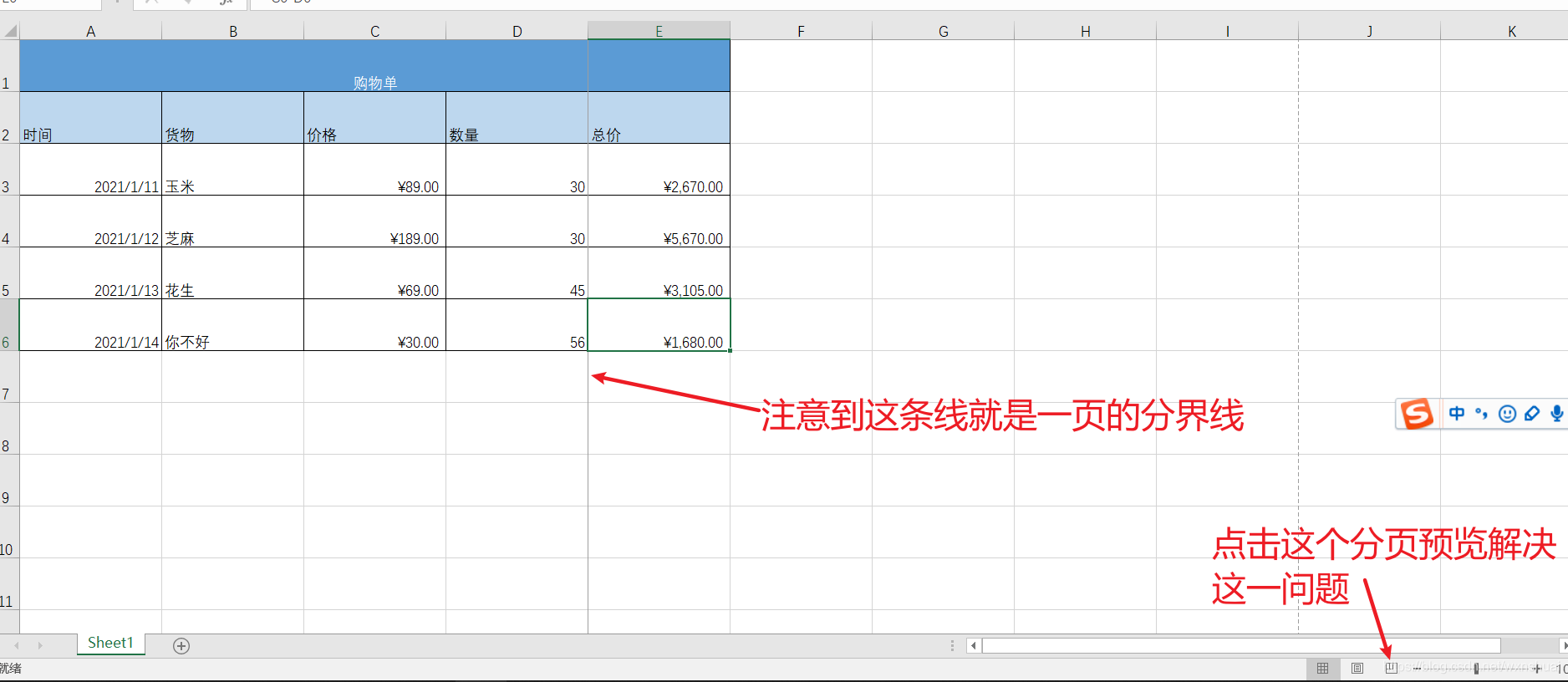Select column K header
The image size is (1568, 682).
(1504, 31)
